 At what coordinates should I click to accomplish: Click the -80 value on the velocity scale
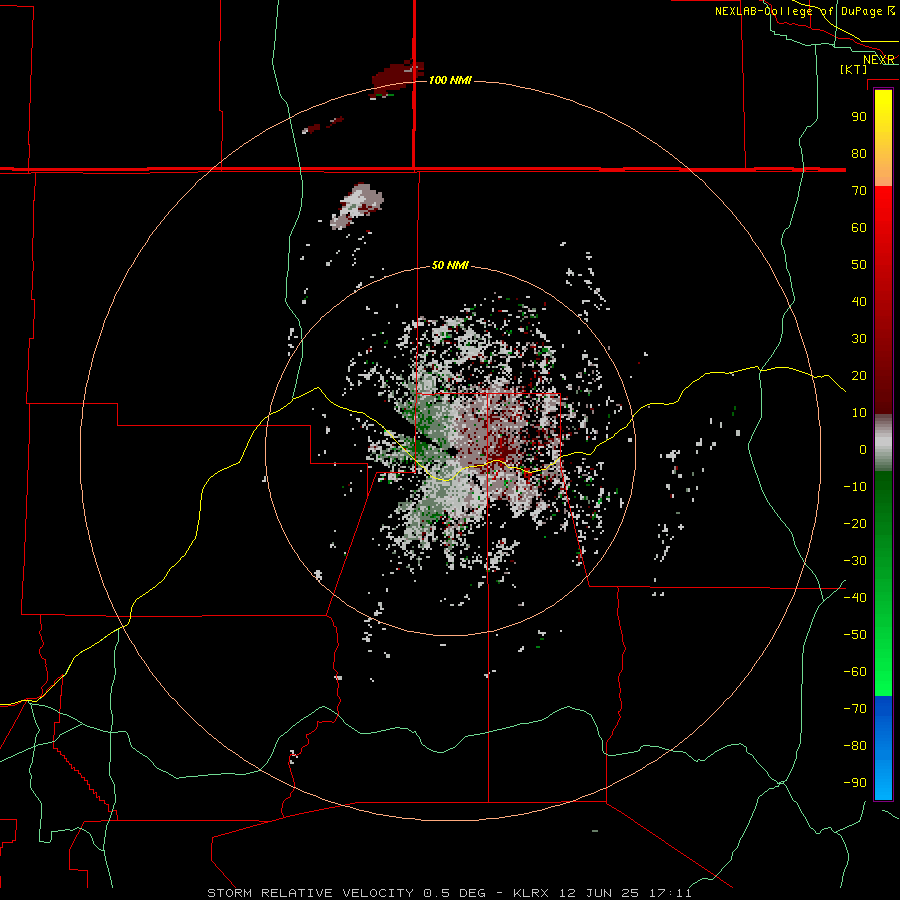click(855, 746)
